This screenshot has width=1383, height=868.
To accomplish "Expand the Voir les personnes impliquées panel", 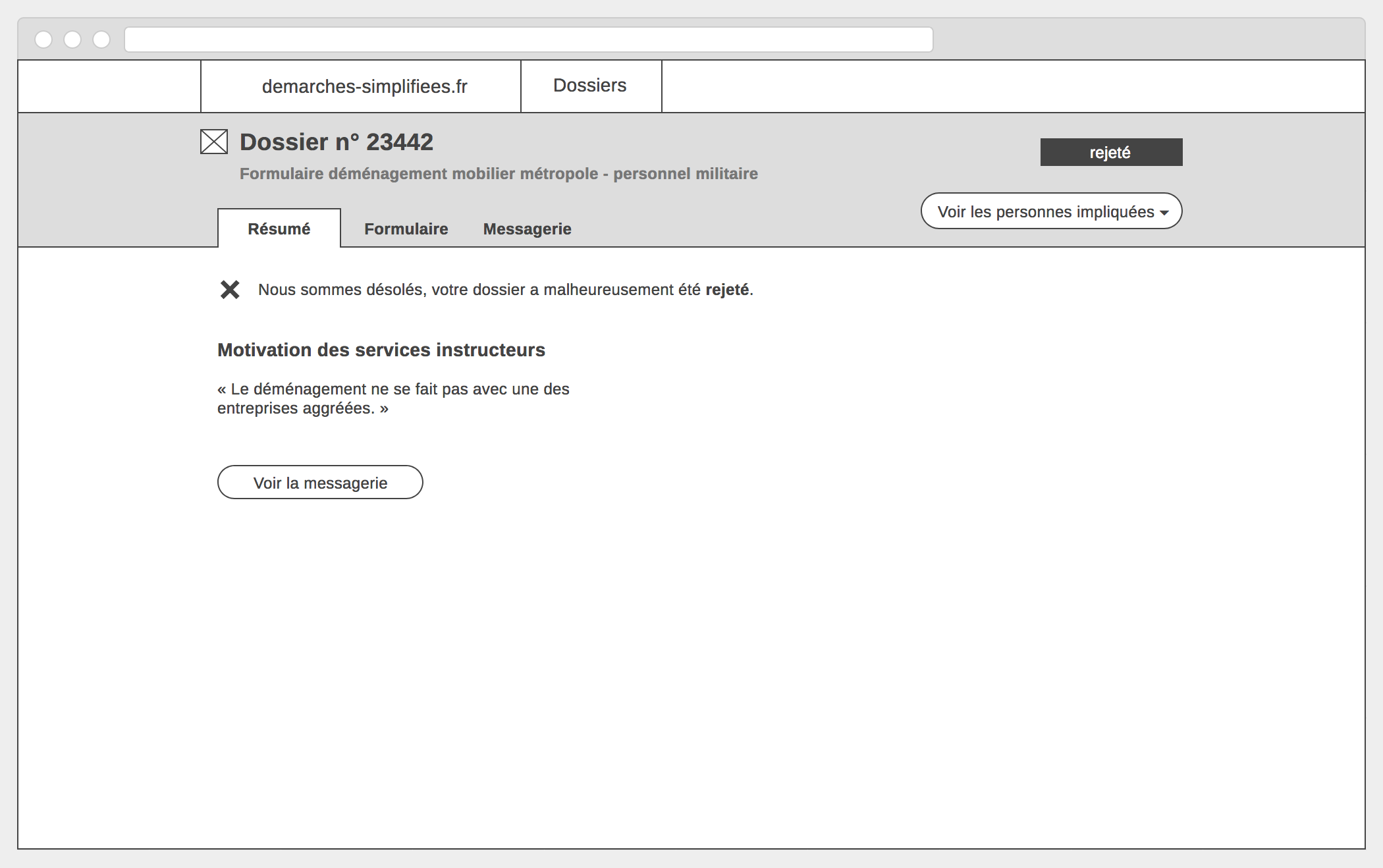I will (1051, 211).
